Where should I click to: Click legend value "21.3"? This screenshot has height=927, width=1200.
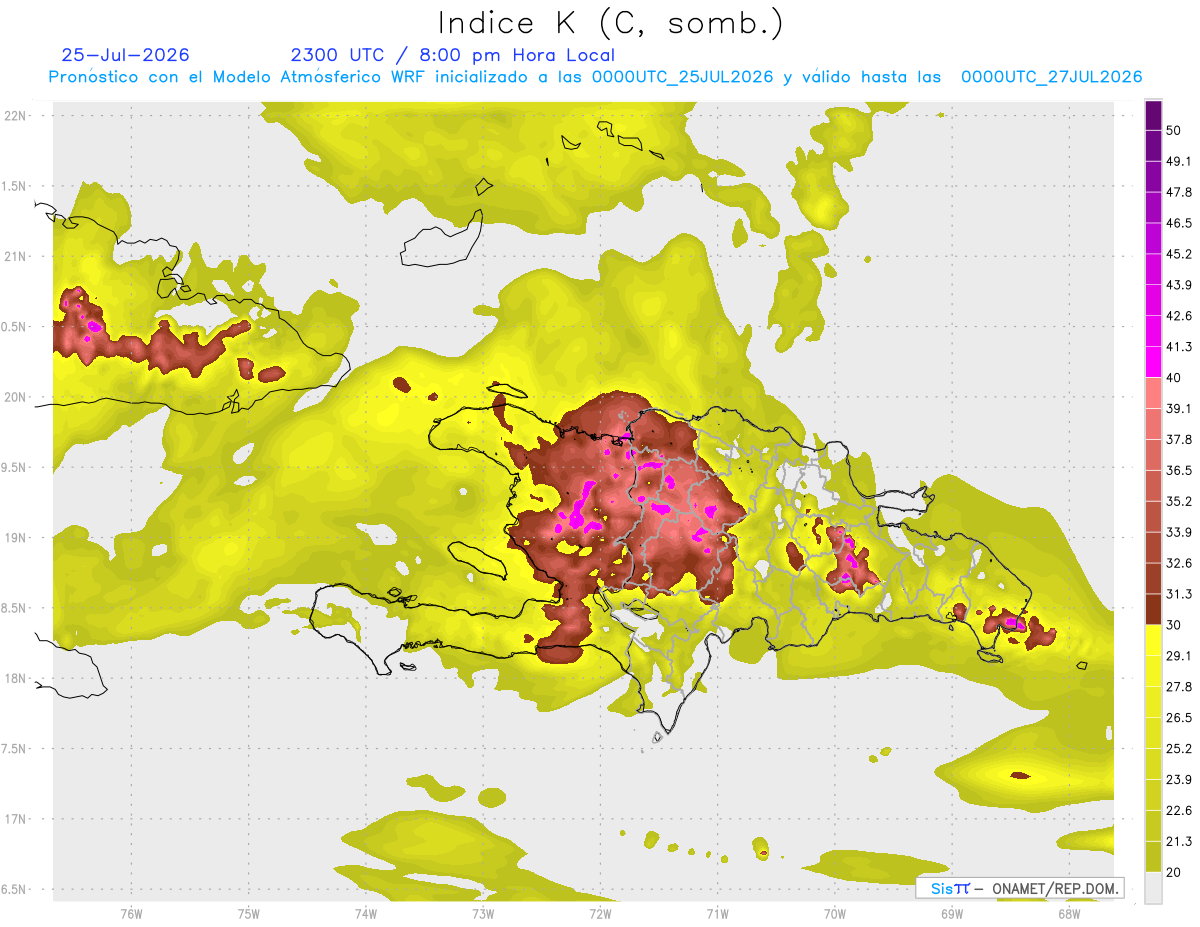(x=1179, y=841)
